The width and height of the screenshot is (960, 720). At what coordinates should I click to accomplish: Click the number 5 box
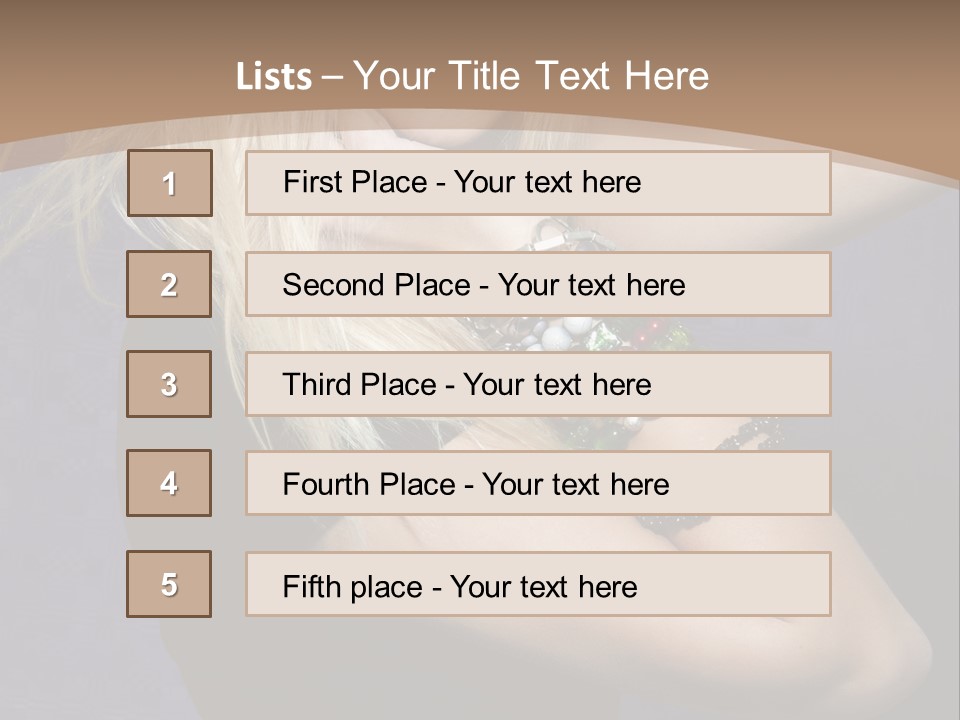pos(169,584)
